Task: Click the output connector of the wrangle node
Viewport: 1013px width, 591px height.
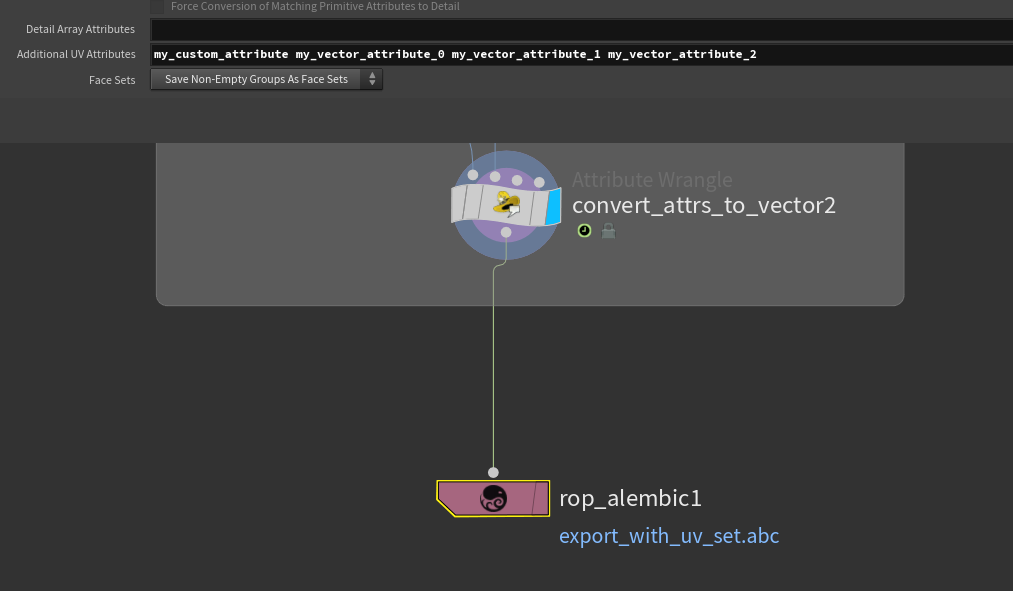Action: 506,232
